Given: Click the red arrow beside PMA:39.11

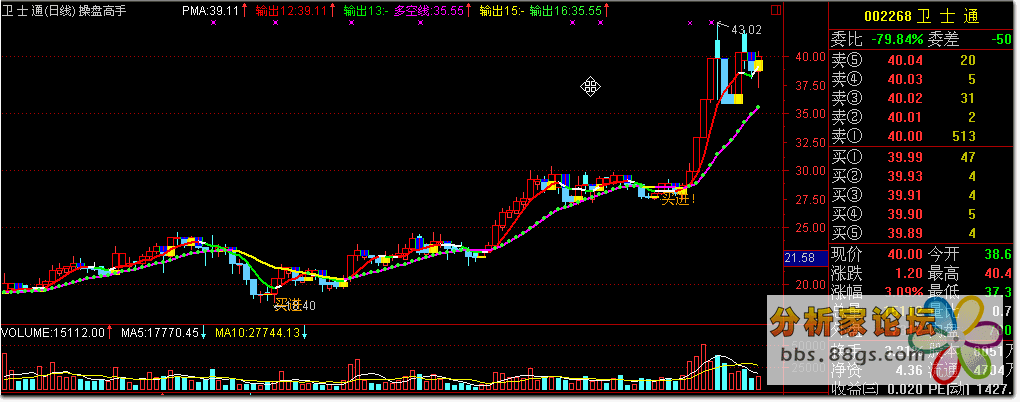Looking at the screenshot, I should [x=245, y=10].
